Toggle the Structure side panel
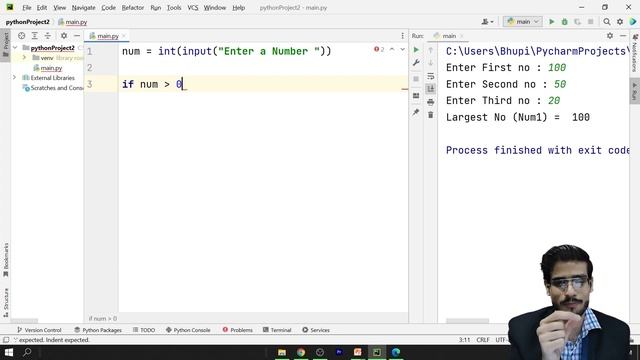 5,302
